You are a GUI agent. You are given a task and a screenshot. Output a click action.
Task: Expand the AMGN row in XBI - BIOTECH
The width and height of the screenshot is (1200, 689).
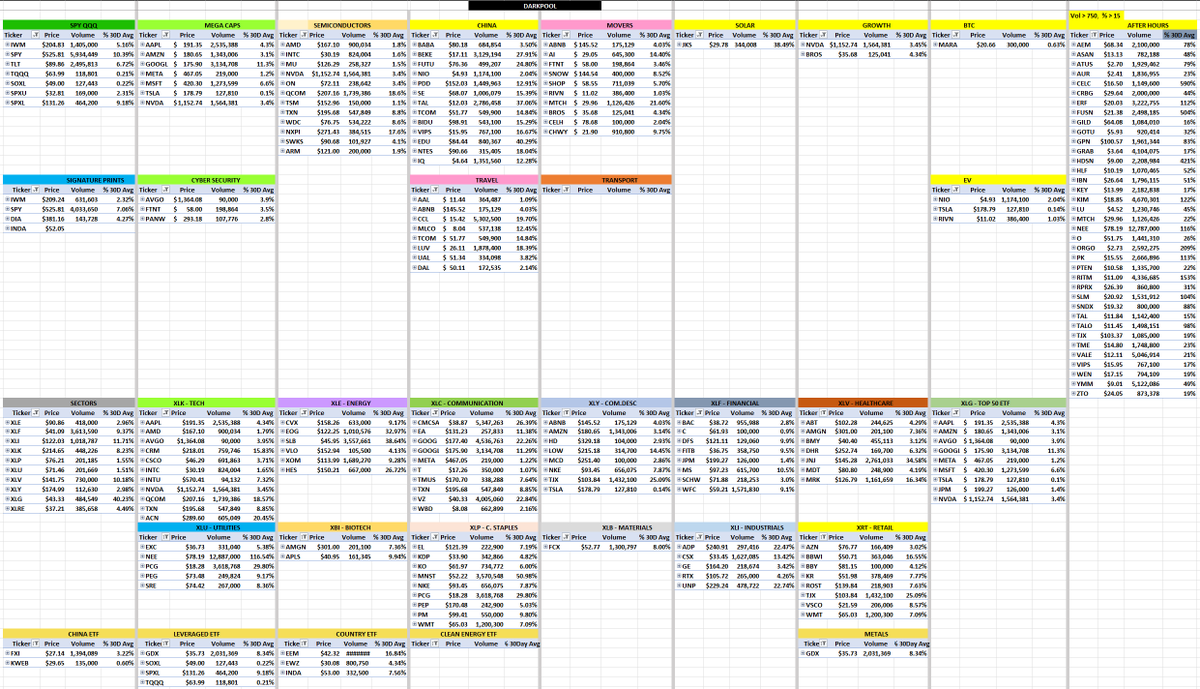point(282,547)
